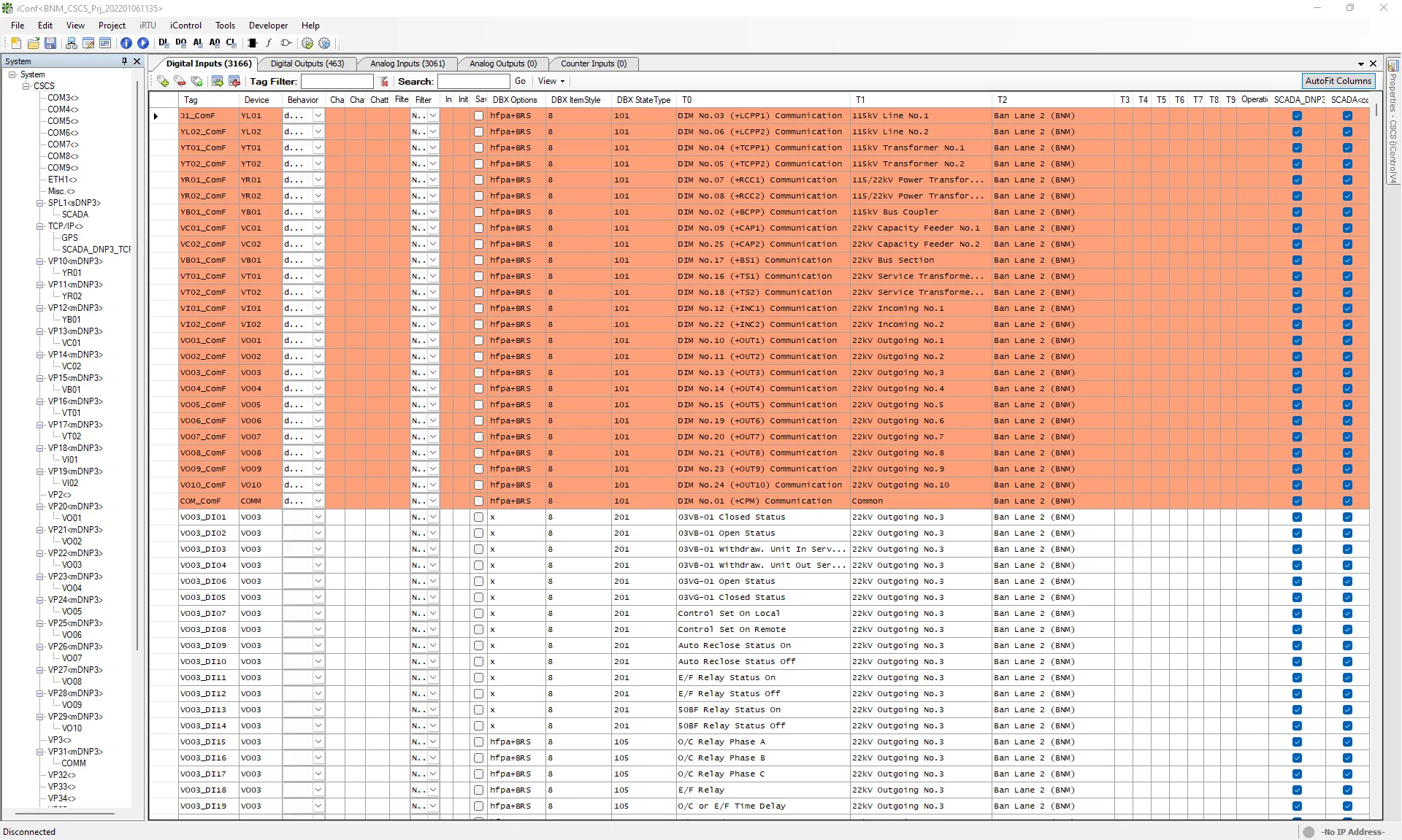The width and height of the screenshot is (1402, 840).
Task: Uncheck SCADA checkbox in COM_ComF row
Action: coord(1347,501)
